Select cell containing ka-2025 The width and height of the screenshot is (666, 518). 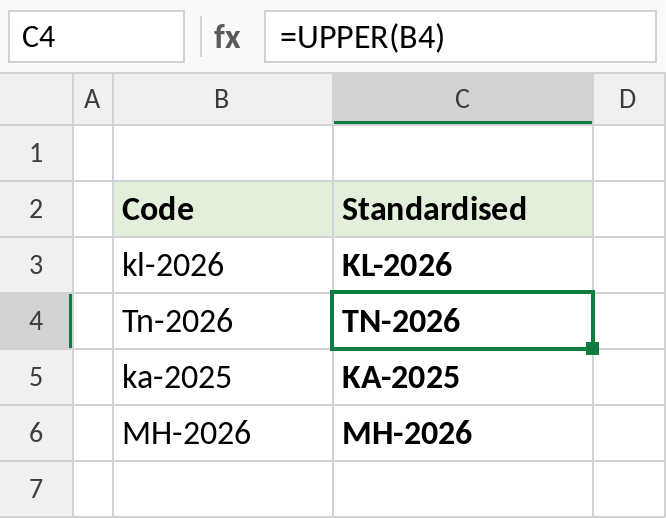click(x=223, y=377)
